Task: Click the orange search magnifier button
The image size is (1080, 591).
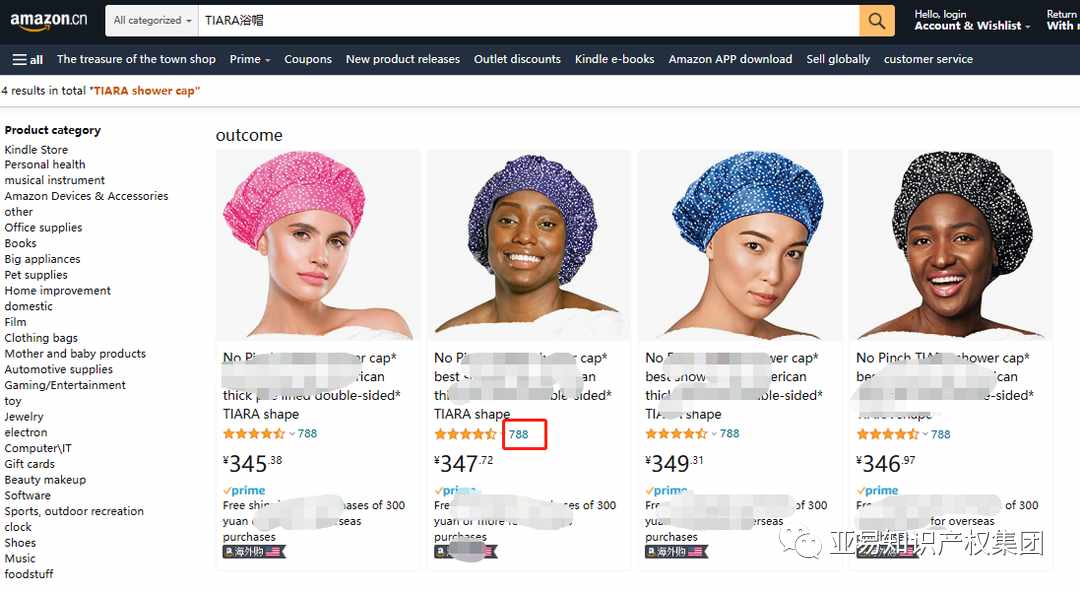Action: coord(876,21)
